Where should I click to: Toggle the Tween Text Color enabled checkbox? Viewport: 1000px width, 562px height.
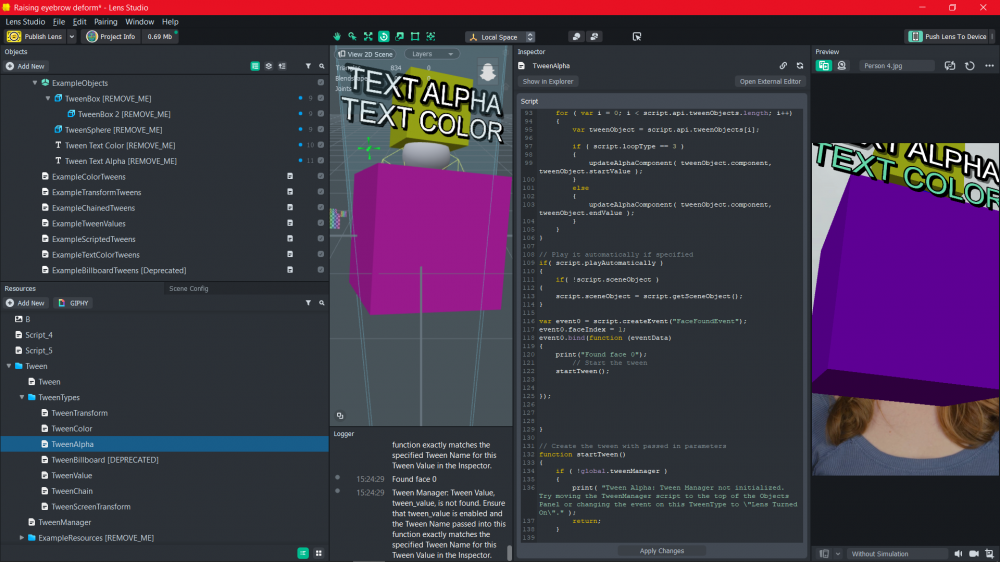point(321,145)
